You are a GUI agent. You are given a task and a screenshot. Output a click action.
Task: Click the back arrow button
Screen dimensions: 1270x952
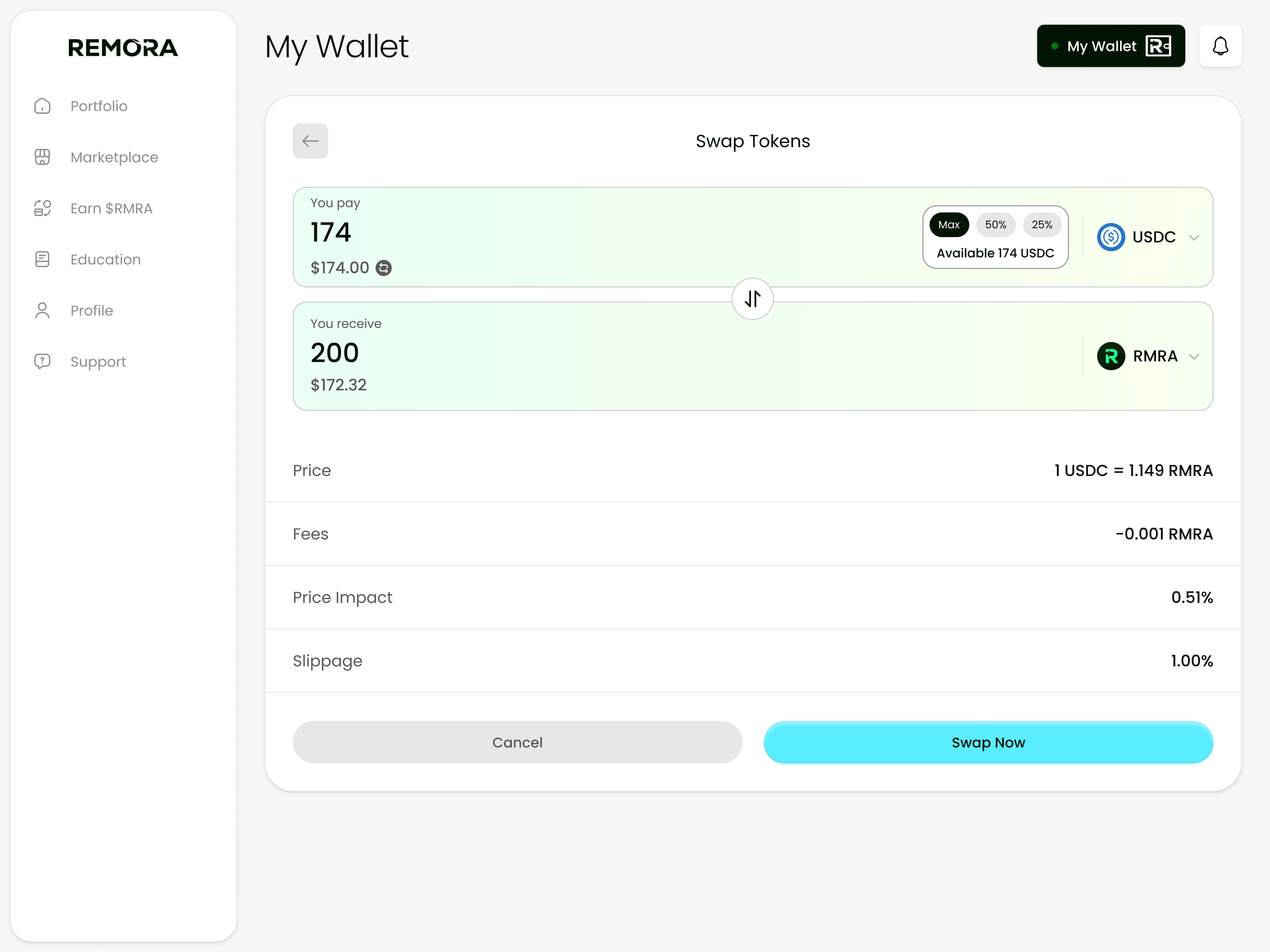coord(310,140)
